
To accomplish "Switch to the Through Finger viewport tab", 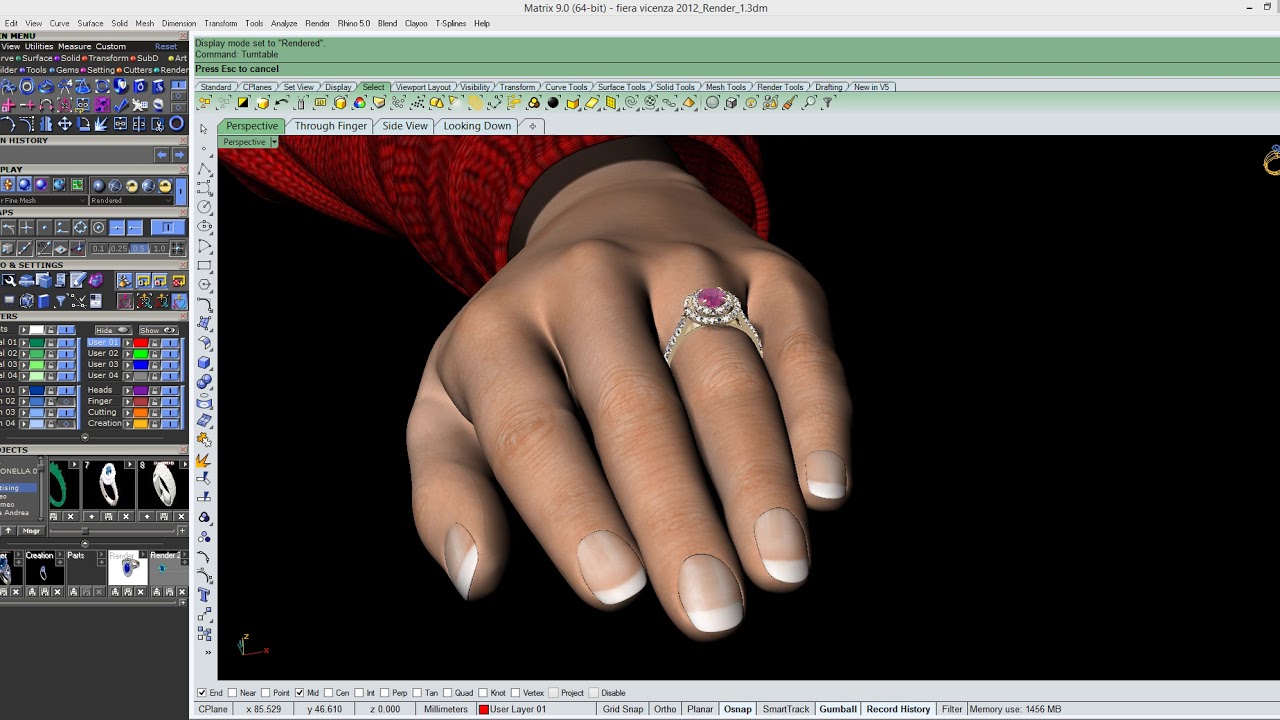I will pyautogui.click(x=331, y=126).
